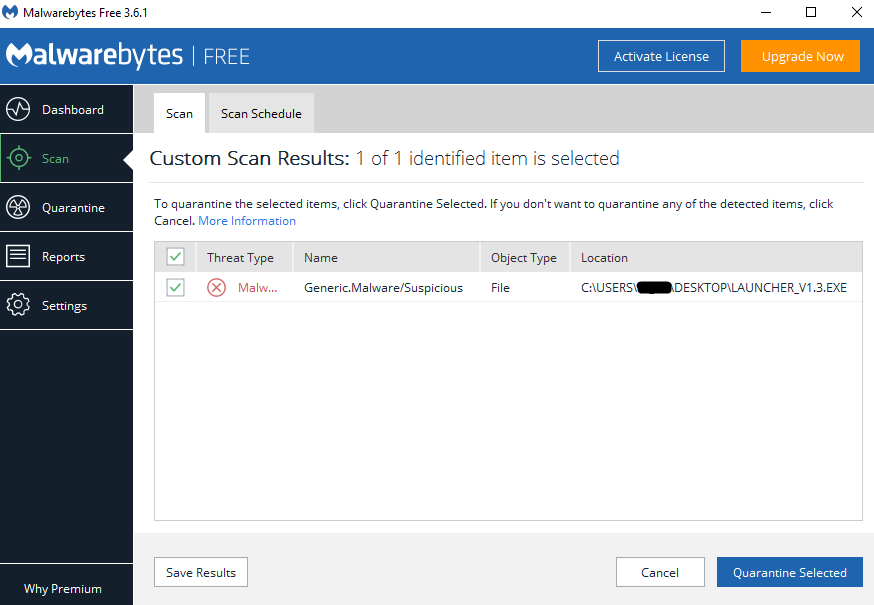Click the Dashboard pulse icon in sidebar
Screen dimensions: 874x605
click(18, 109)
